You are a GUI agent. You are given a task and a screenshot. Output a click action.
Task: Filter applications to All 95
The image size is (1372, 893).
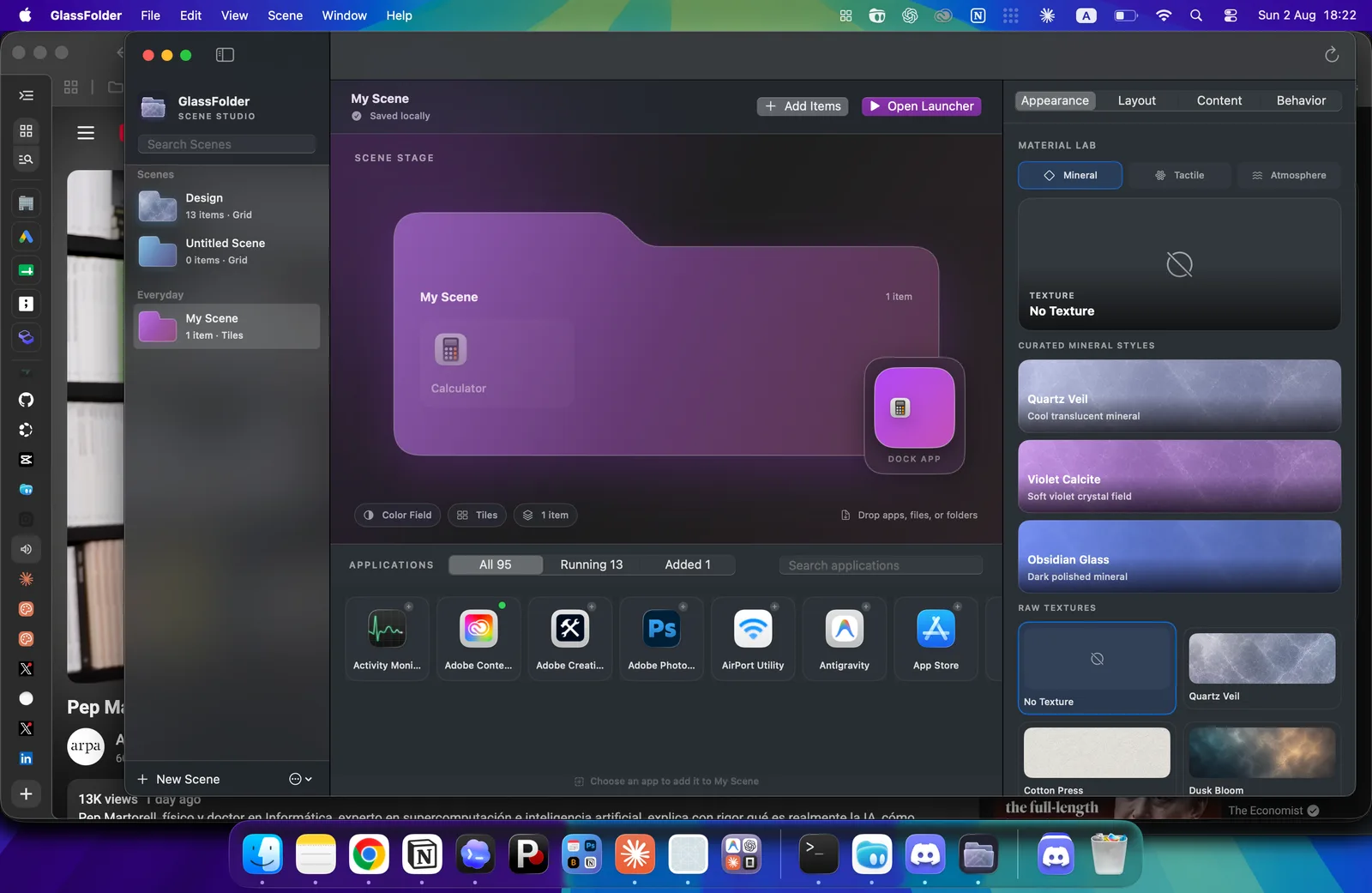click(x=496, y=564)
